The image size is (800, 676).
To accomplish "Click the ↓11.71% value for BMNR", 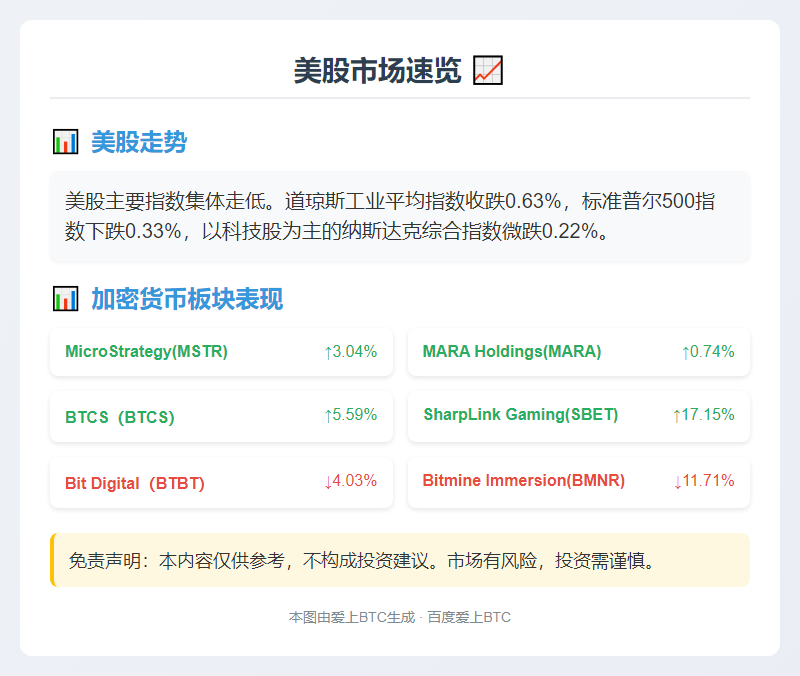I will tap(704, 481).
